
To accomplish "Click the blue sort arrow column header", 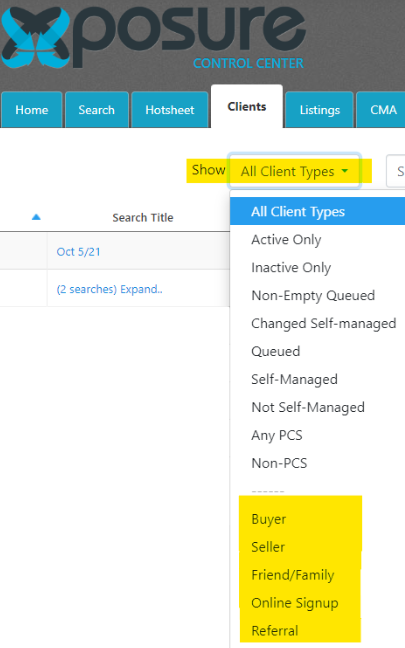I will point(36,217).
